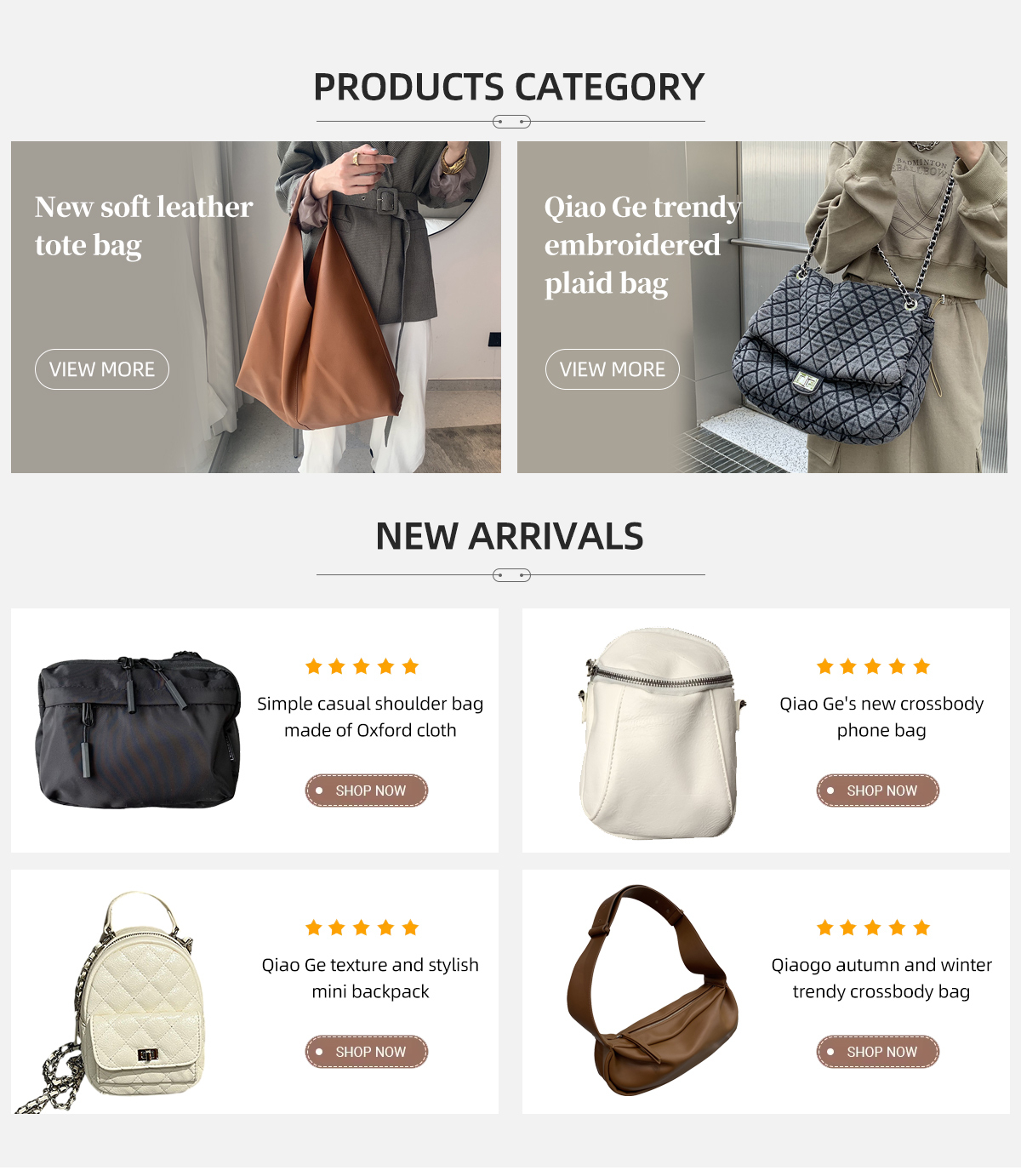Open the brown crossbody bag image
The width and height of the screenshot is (1021, 1176).
(x=653, y=990)
